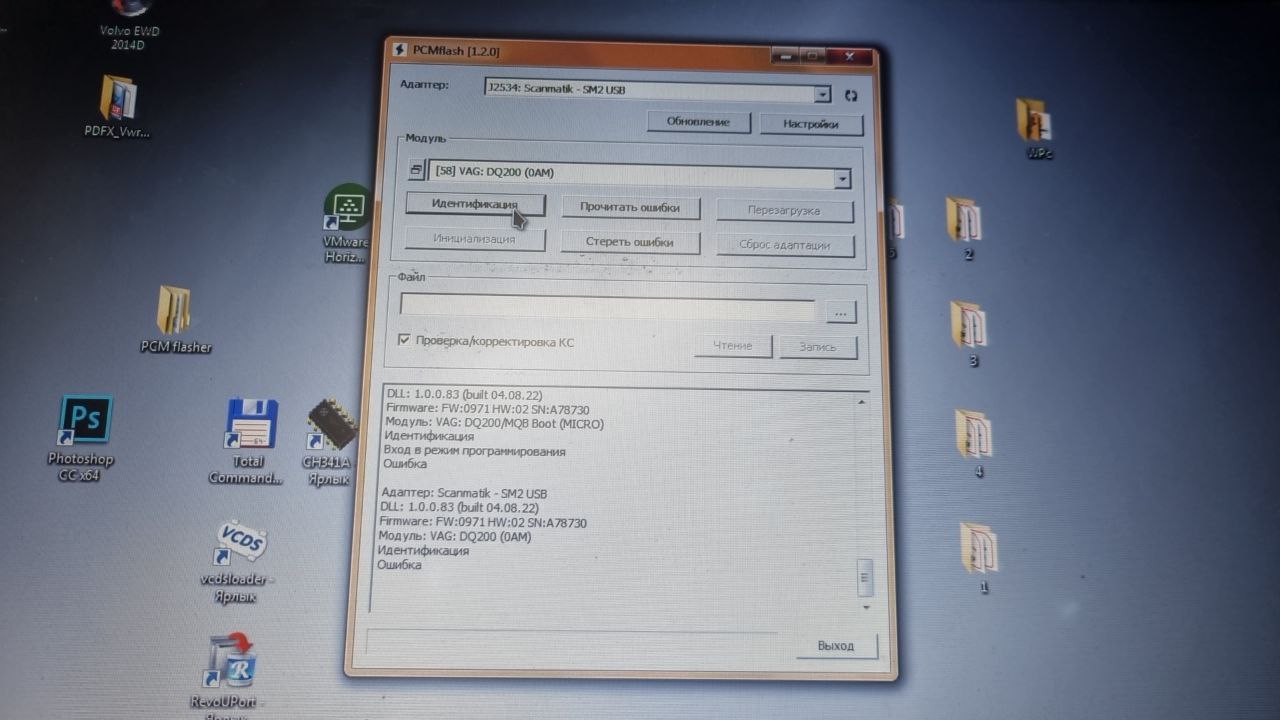Click the PCMflash lightning title bar icon

pyautogui.click(x=401, y=50)
